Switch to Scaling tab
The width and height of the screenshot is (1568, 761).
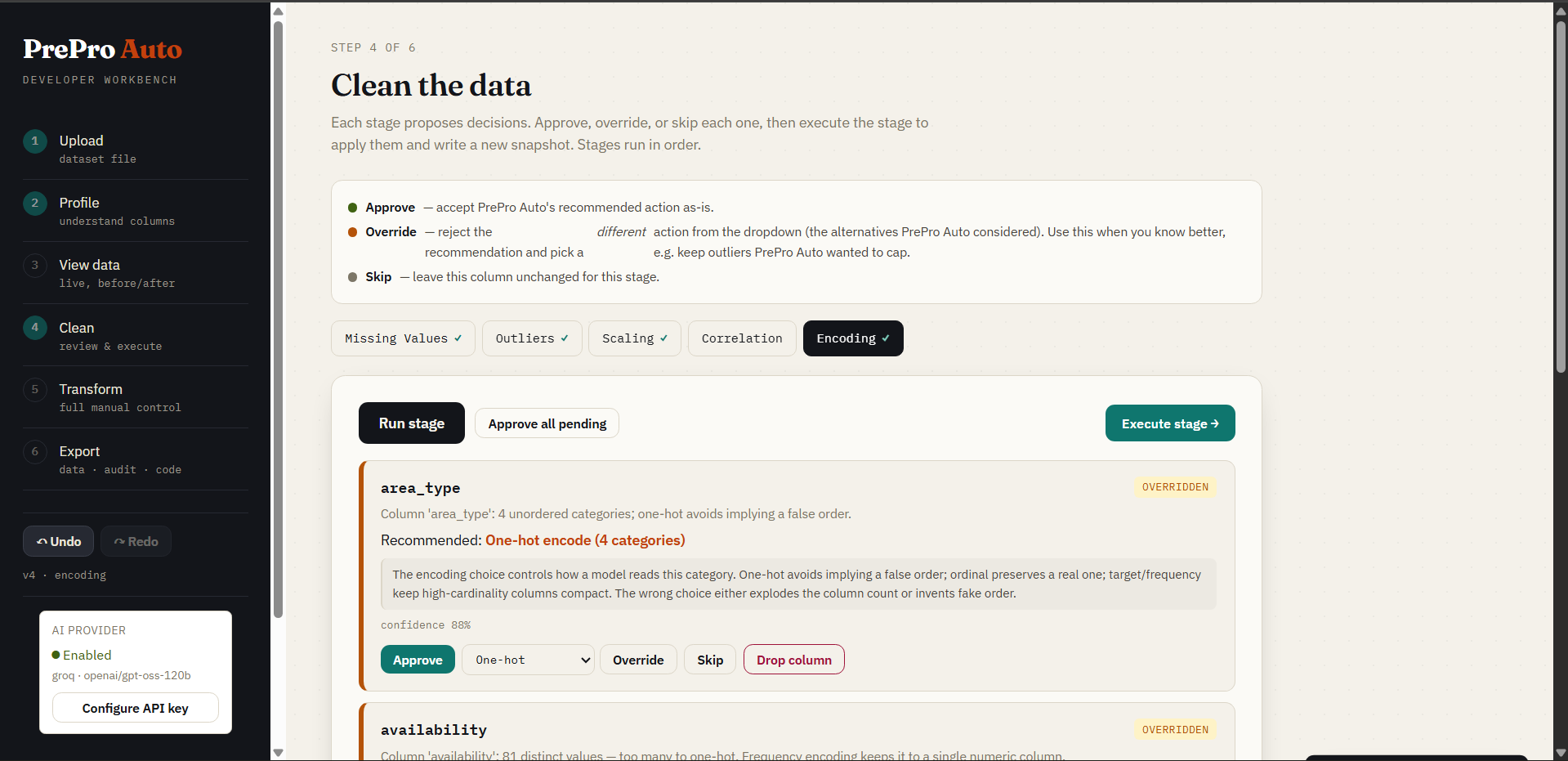[x=635, y=338]
